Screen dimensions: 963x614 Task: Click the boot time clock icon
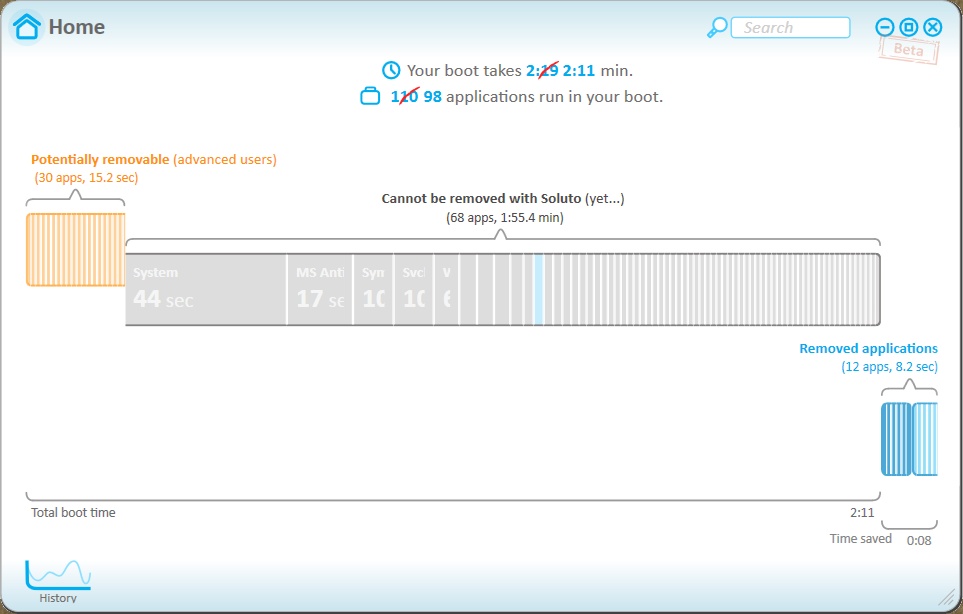point(391,70)
